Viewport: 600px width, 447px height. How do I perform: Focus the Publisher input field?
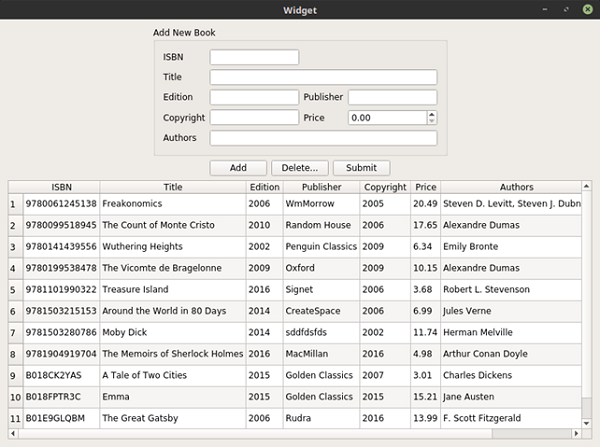click(393, 97)
